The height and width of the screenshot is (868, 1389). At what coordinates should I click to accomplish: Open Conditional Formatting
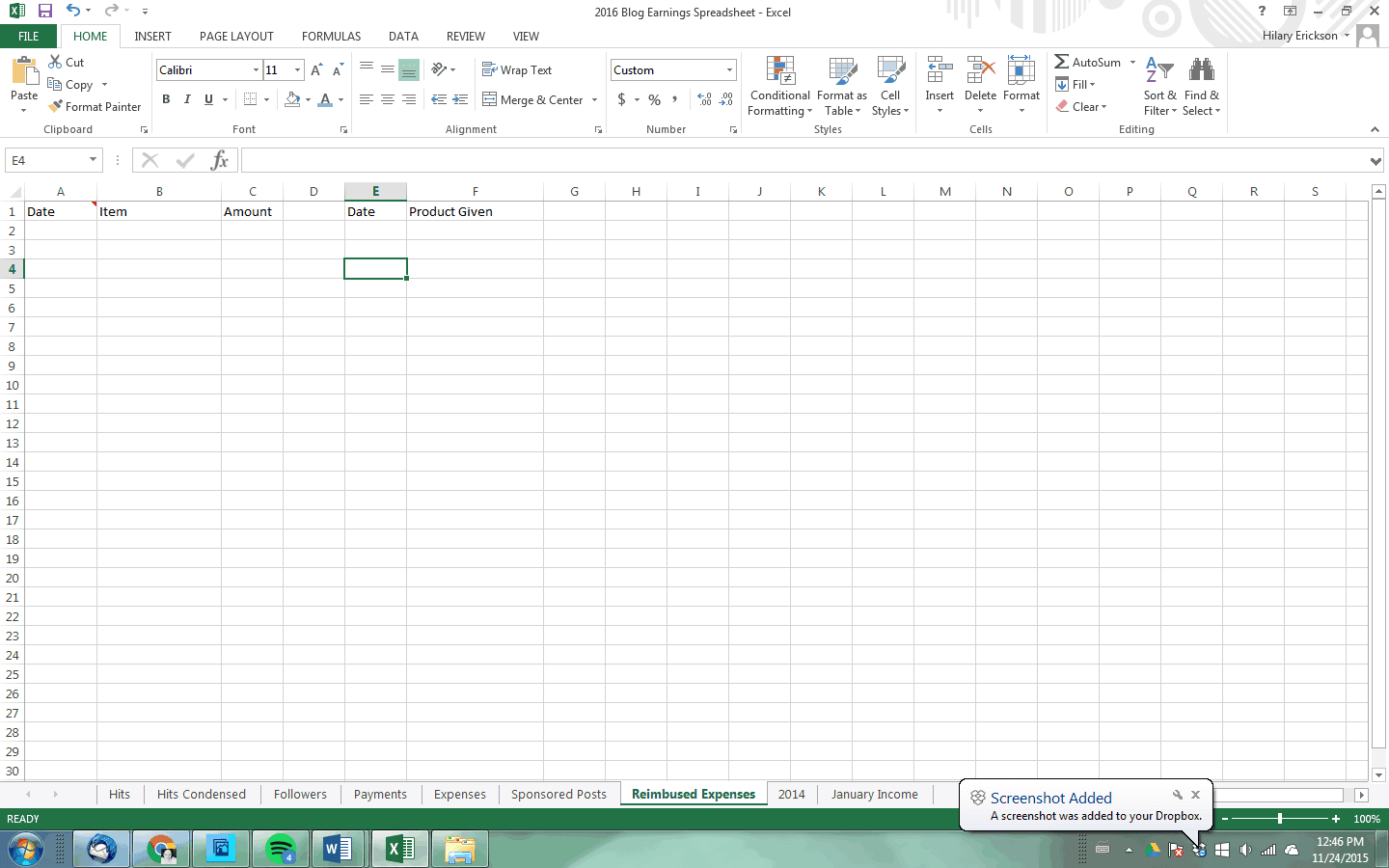pos(780,86)
